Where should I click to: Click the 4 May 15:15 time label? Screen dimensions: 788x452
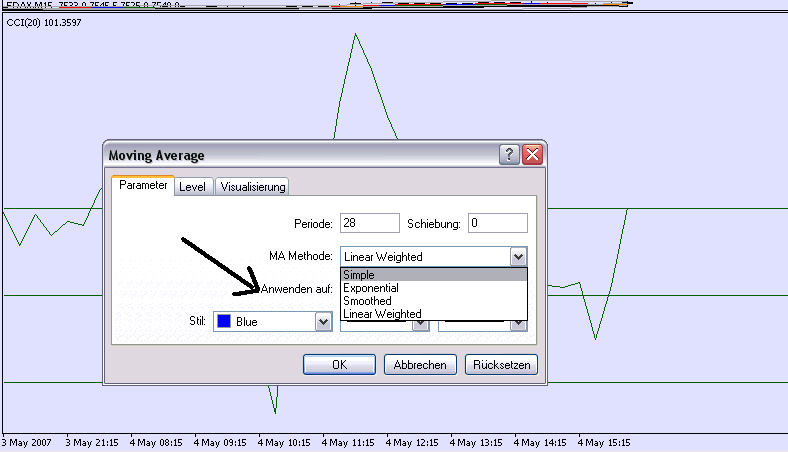pyautogui.click(x=604, y=443)
